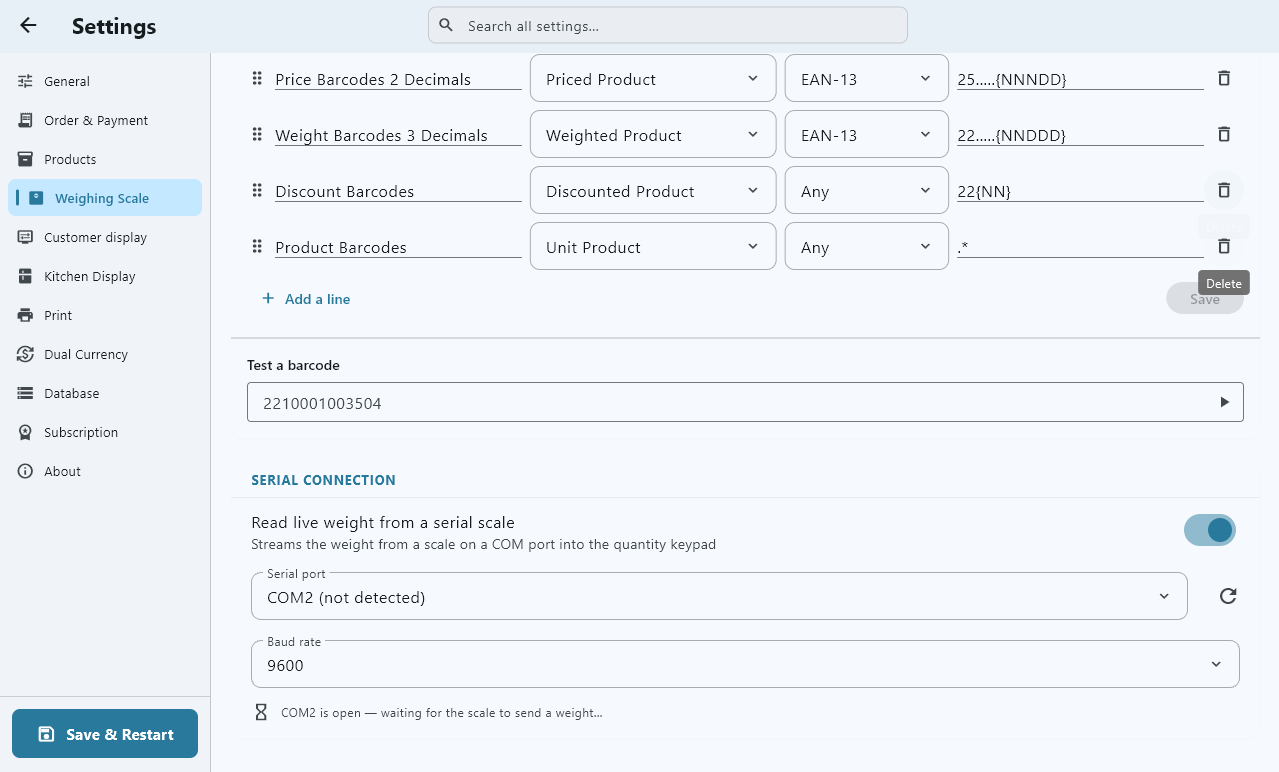Open Customer display settings
1279x772 pixels.
point(105,237)
